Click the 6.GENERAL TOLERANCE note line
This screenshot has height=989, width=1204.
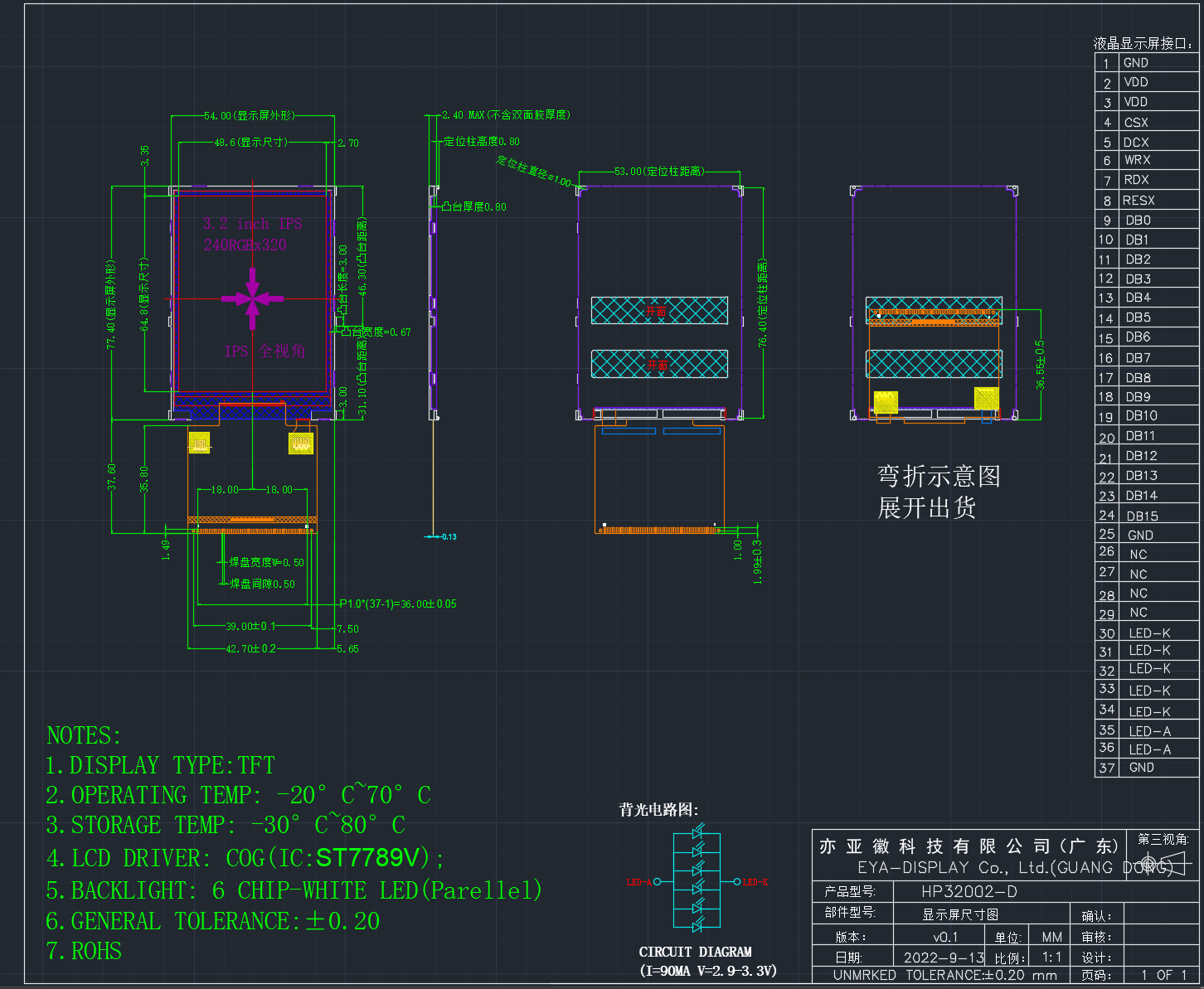213,921
